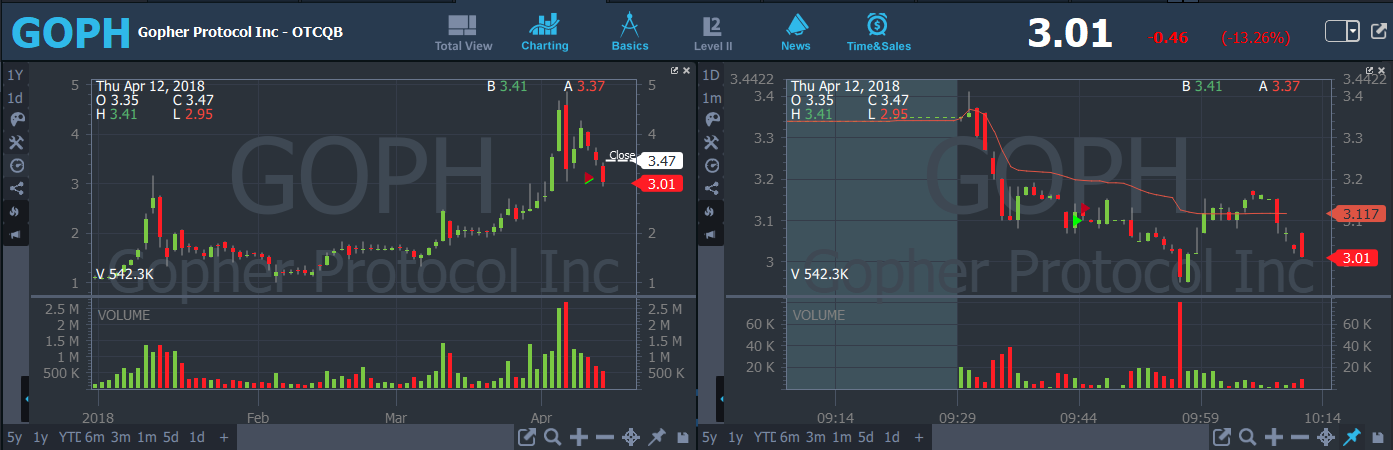
Task: Click the GOPH ticker symbol
Action: [x=70, y=33]
